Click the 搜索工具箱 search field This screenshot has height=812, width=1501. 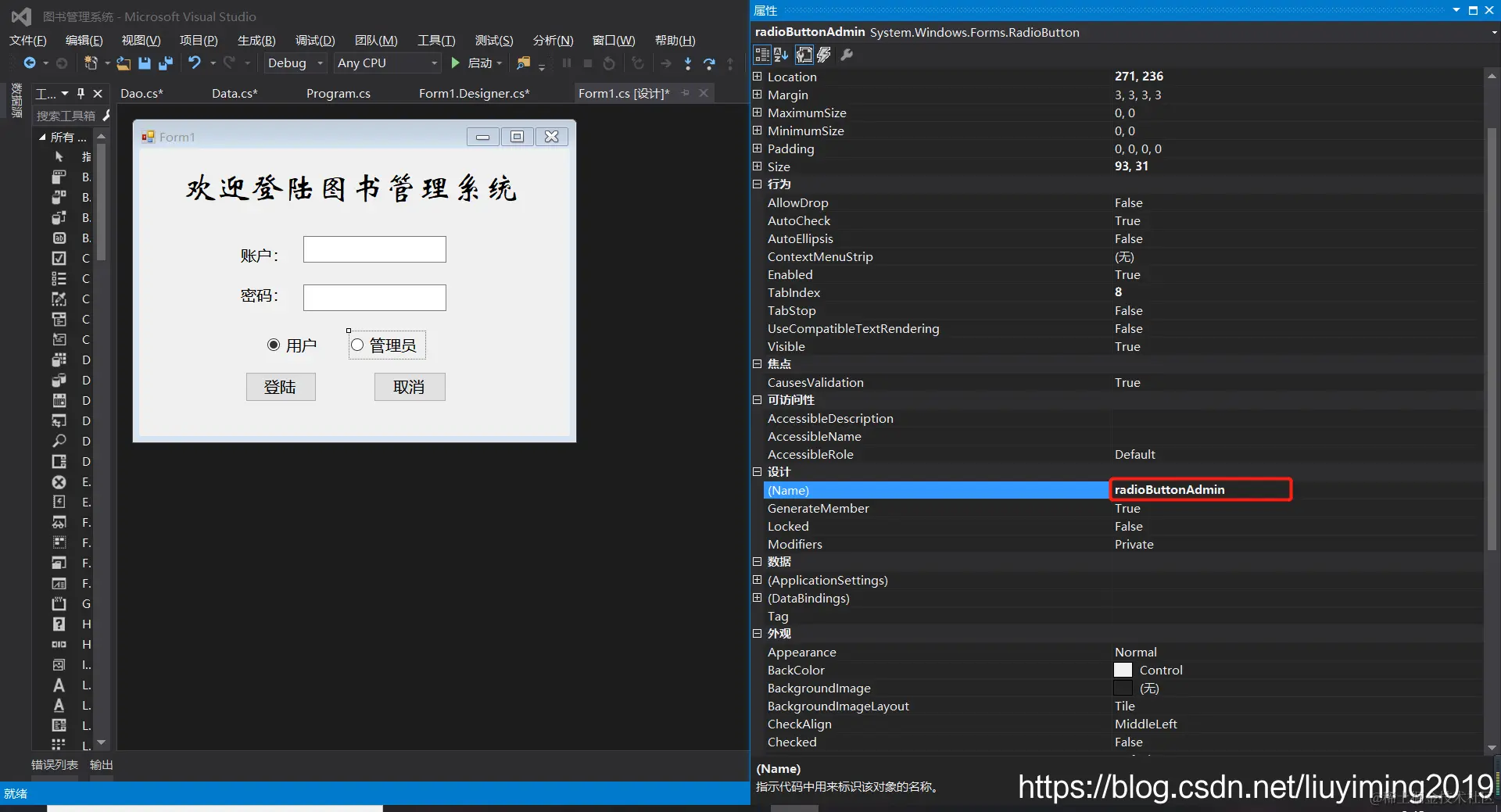pos(66,116)
